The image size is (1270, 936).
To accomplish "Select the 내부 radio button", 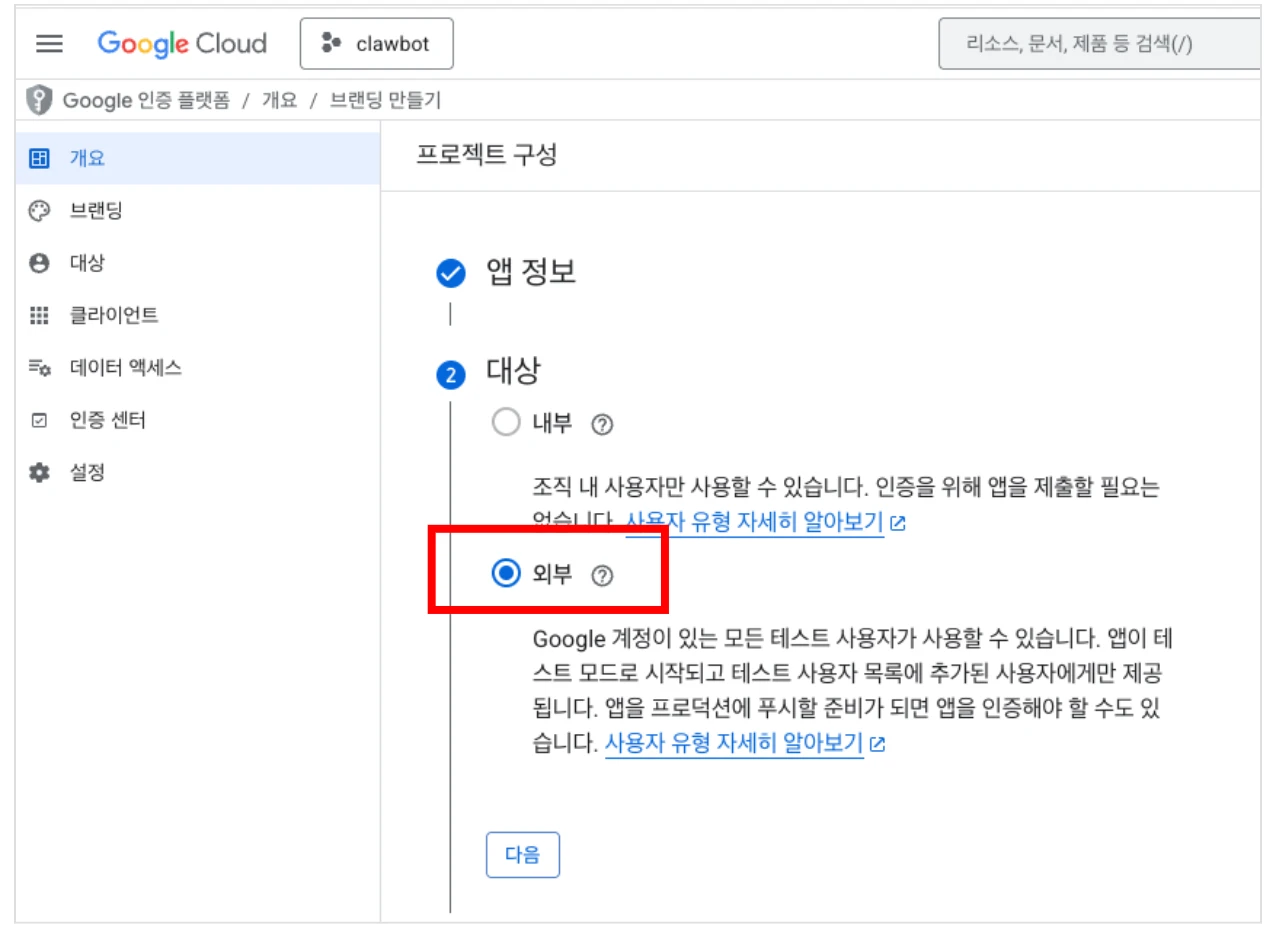I will coord(506,423).
